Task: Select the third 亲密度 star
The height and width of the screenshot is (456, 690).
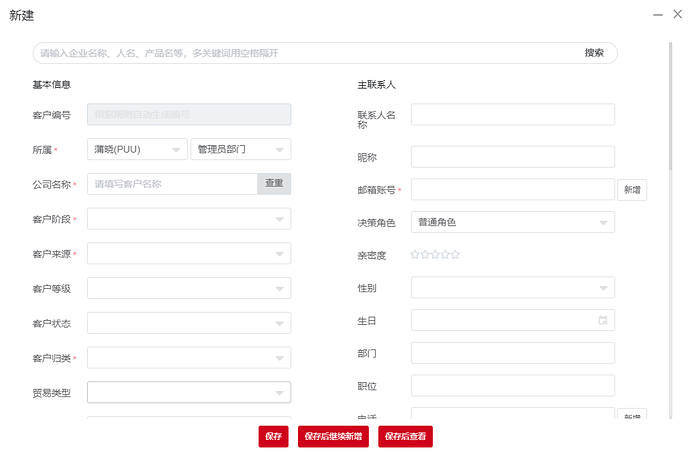Action: [435, 255]
